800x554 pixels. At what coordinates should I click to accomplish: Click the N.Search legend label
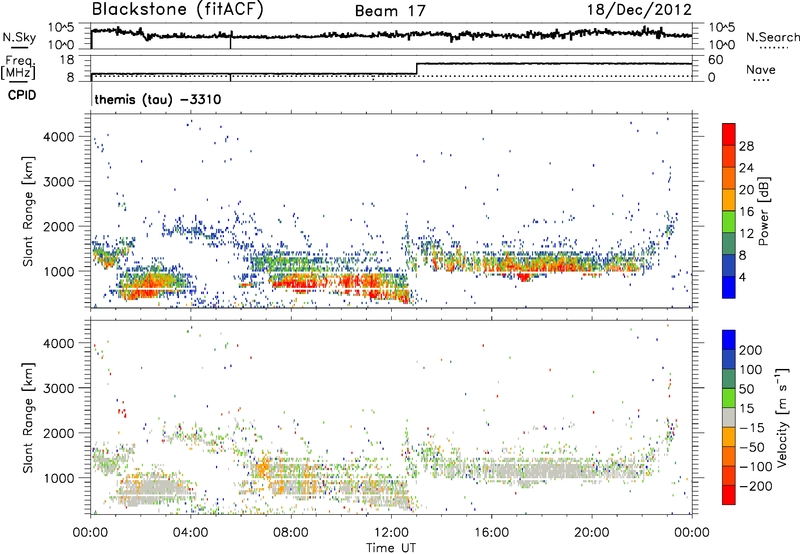[x=772, y=37]
